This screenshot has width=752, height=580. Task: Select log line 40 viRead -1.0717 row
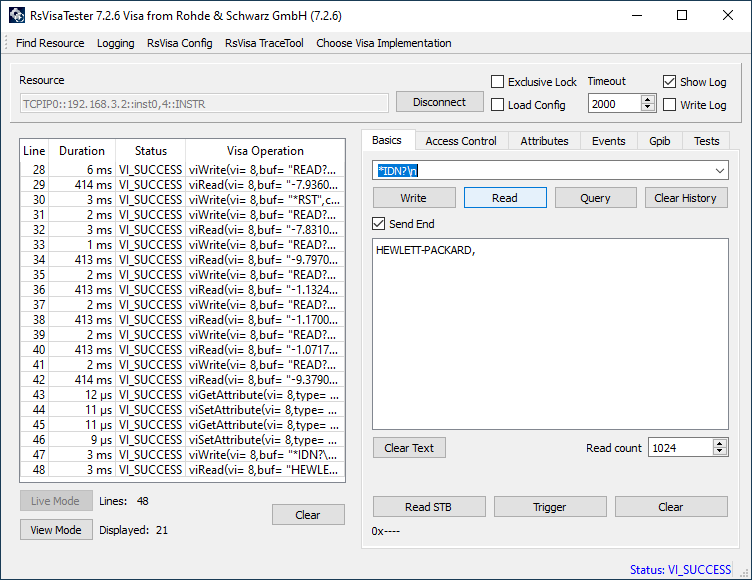182,349
